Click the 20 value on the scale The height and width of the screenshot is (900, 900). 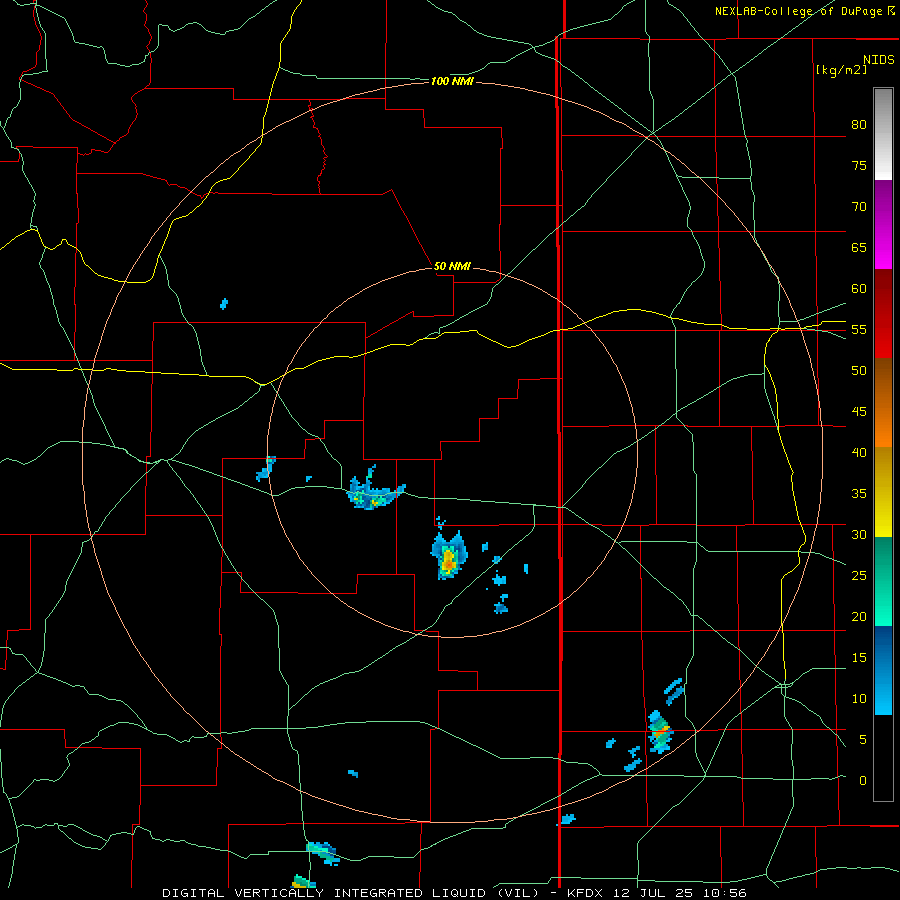pyautogui.click(x=859, y=617)
